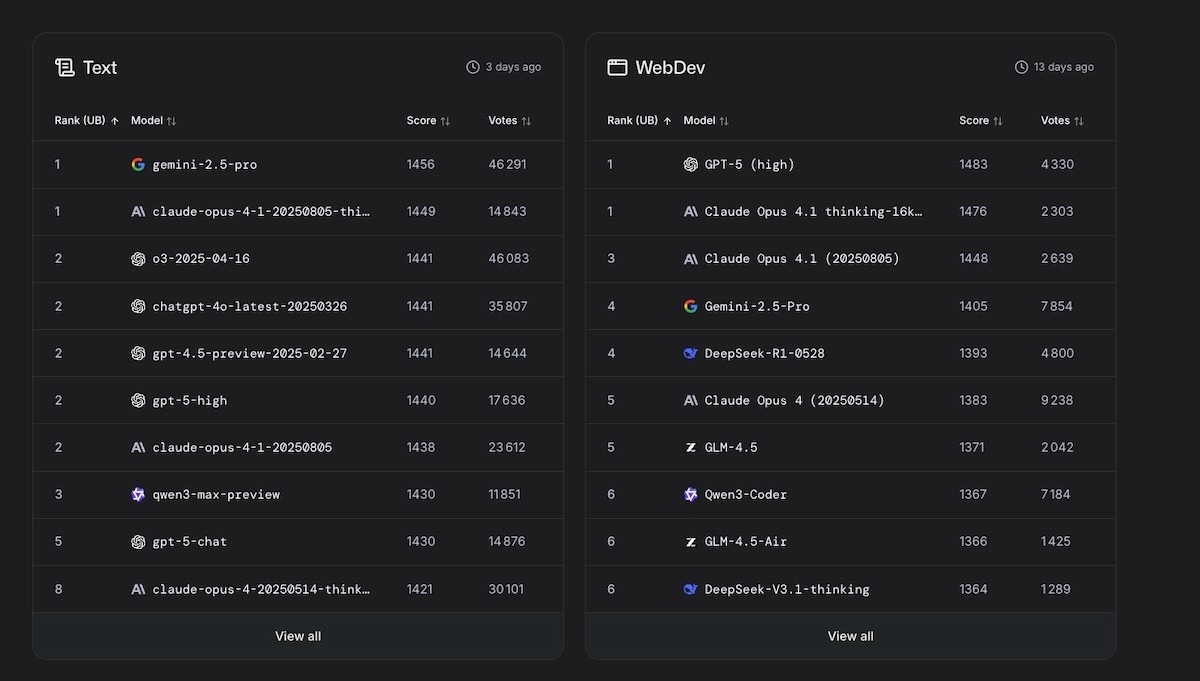
Task: Open the gpt-4.5-preview-2025-02-27 model name
Action: (x=250, y=353)
